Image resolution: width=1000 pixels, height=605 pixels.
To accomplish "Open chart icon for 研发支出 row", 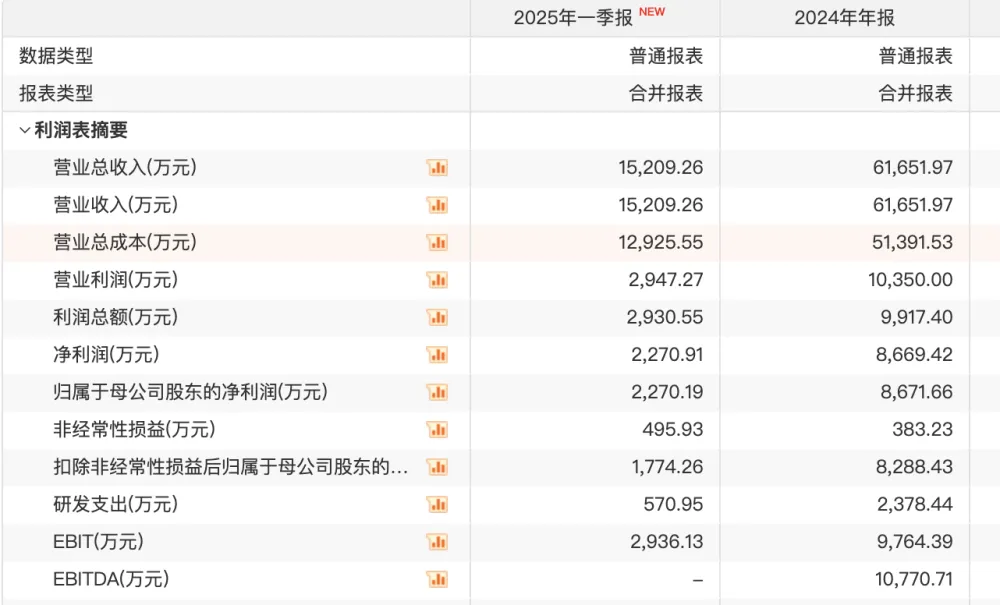I will click(x=438, y=505).
